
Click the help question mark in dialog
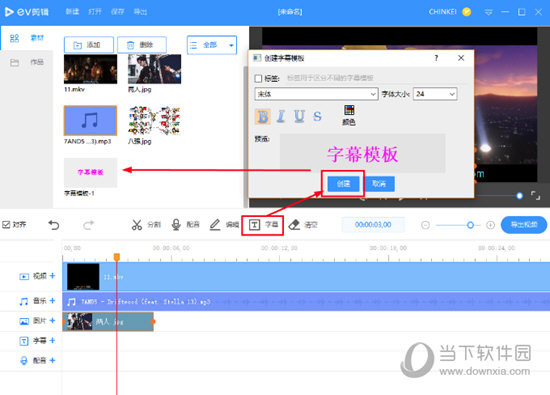coord(436,58)
